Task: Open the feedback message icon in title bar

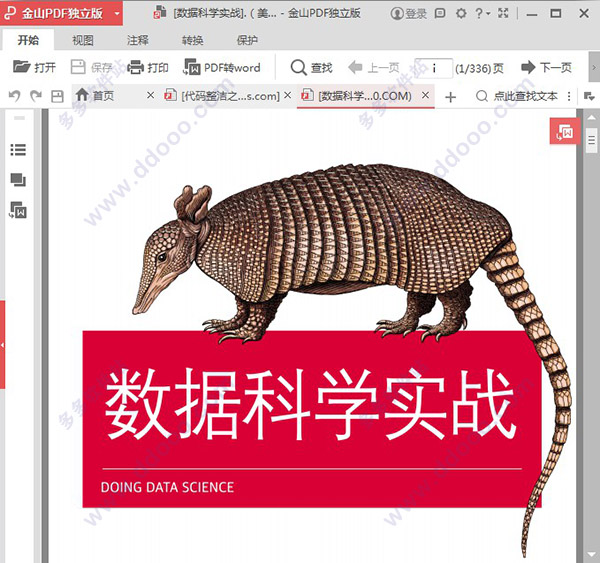Action: [x=440, y=13]
